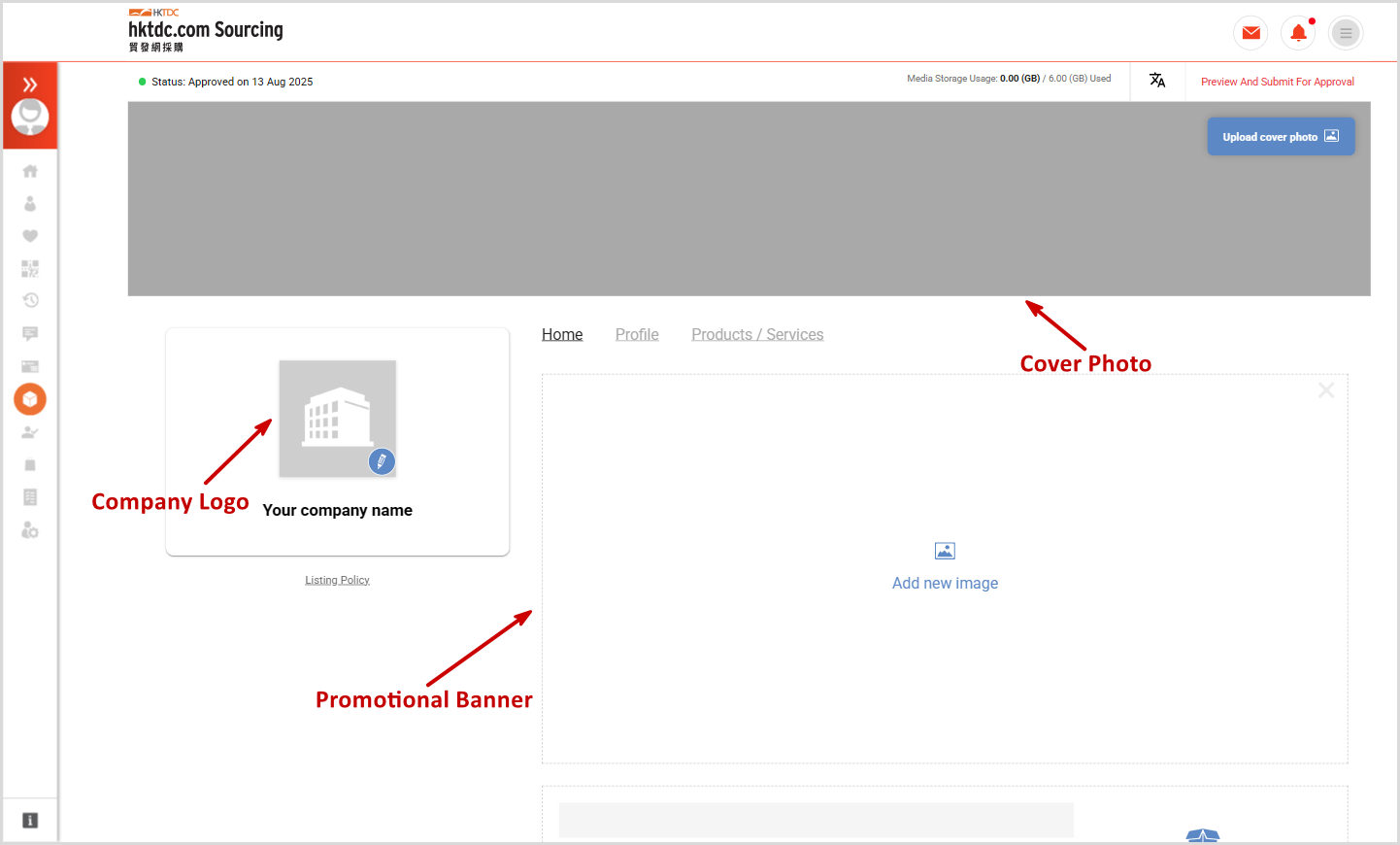This screenshot has height=845, width=1400.
Task: Open the Listing Policy link
Action: coord(337,580)
